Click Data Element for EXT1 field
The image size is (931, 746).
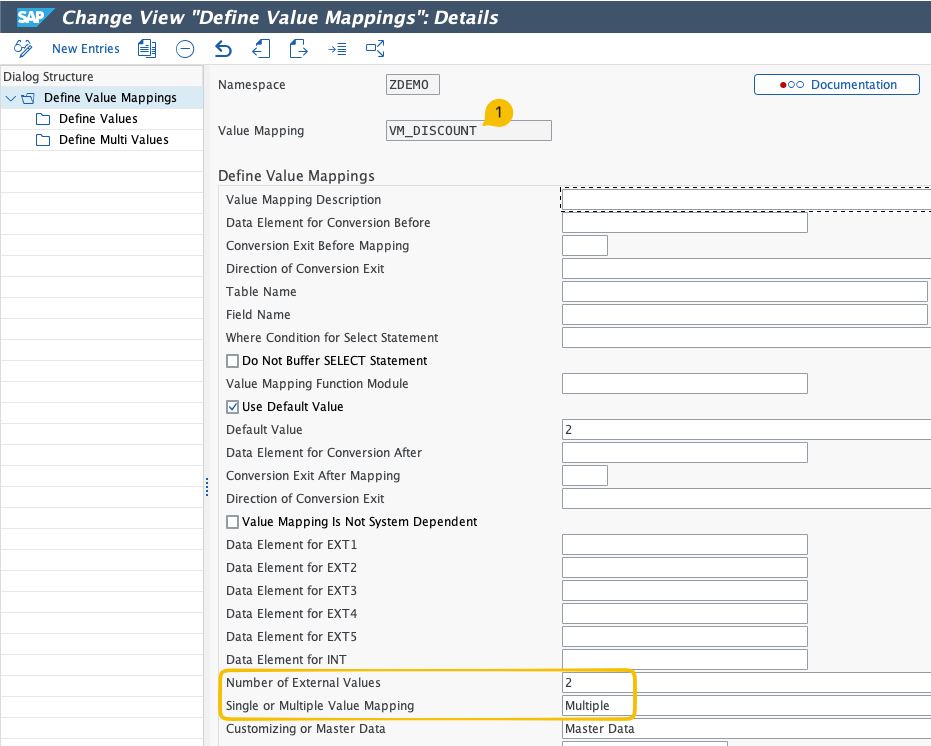[x=685, y=545]
